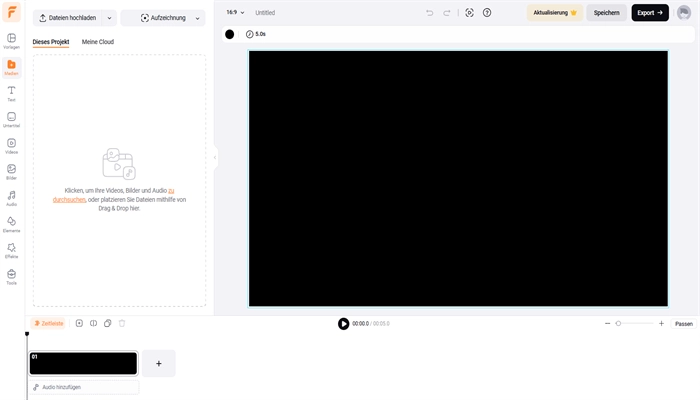The image size is (700, 400).
Task: Add a new scene with plus button
Action: 158,363
